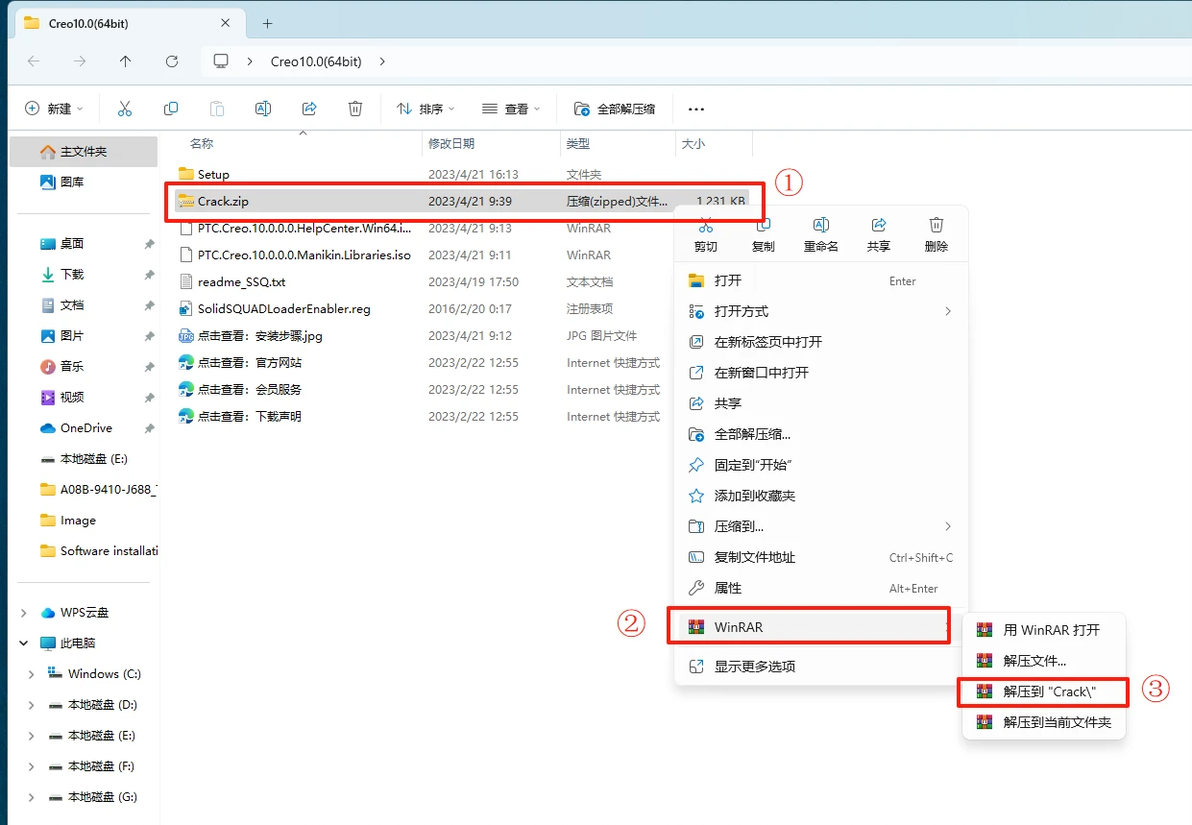Open OneDrive in sidebar
The width and height of the screenshot is (1192, 825).
84,427
